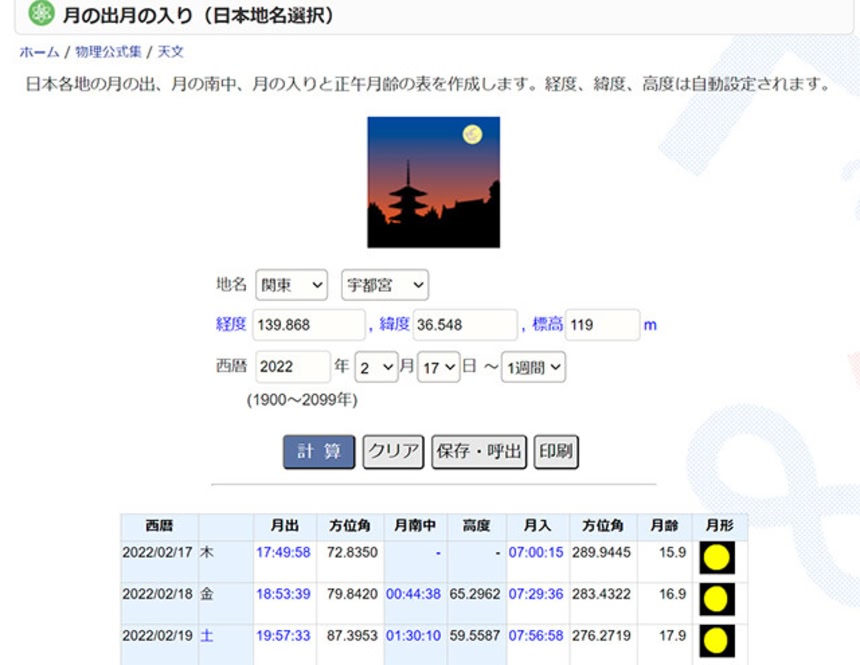Click moon phase icon for 2022/02/17
The width and height of the screenshot is (860, 665).
(x=716, y=557)
